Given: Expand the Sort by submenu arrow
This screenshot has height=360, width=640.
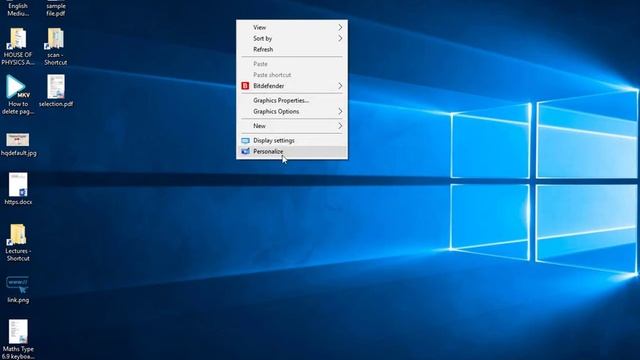Looking at the screenshot, I should pyautogui.click(x=340, y=38).
